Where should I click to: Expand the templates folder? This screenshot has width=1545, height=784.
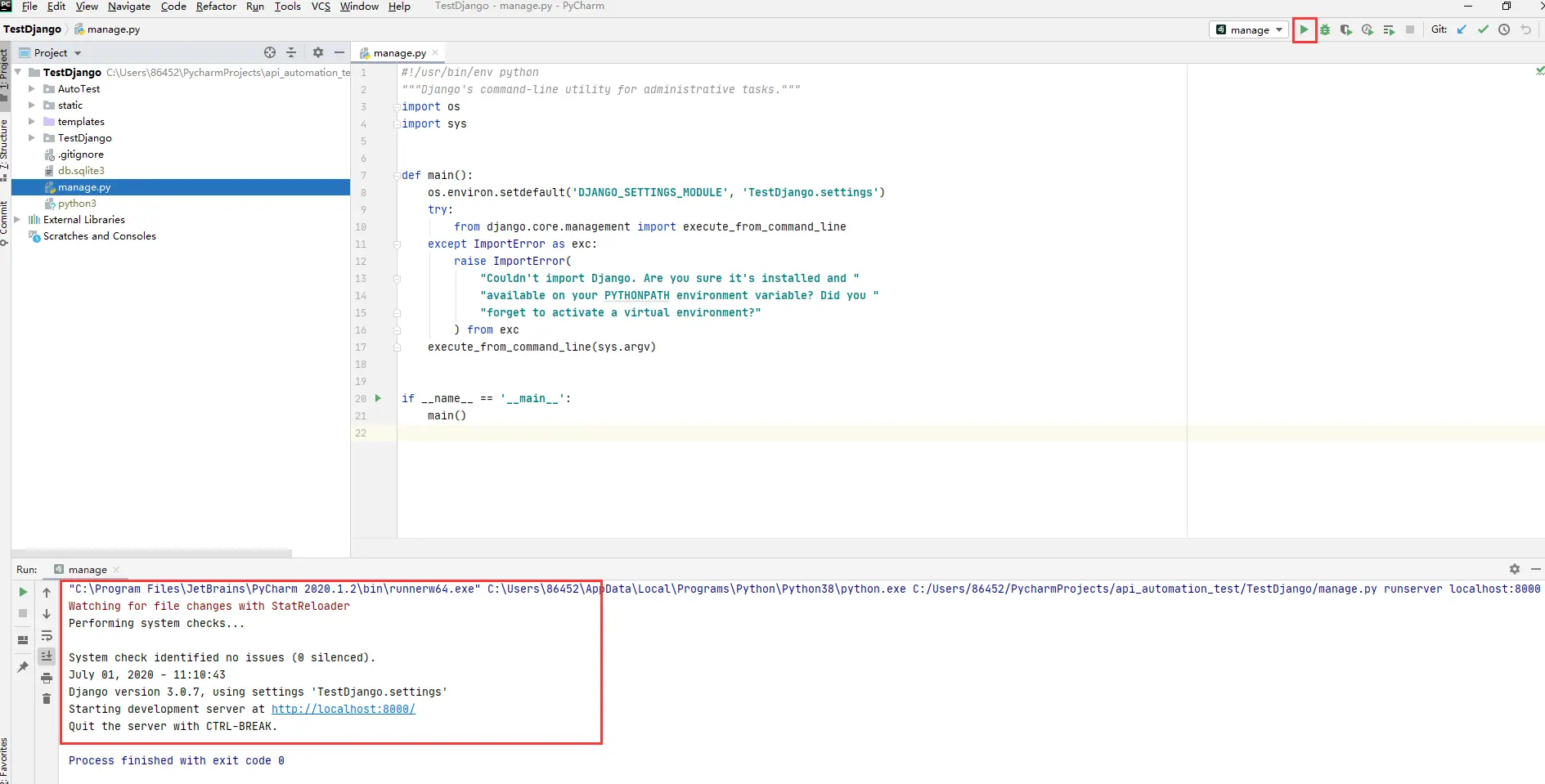point(32,121)
